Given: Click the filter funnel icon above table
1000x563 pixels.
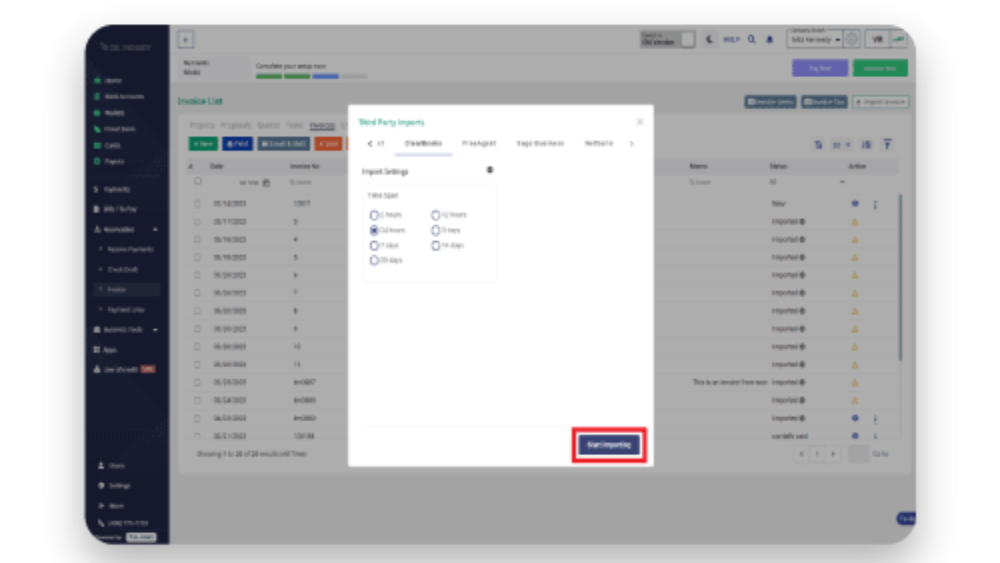Looking at the screenshot, I should [887, 145].
